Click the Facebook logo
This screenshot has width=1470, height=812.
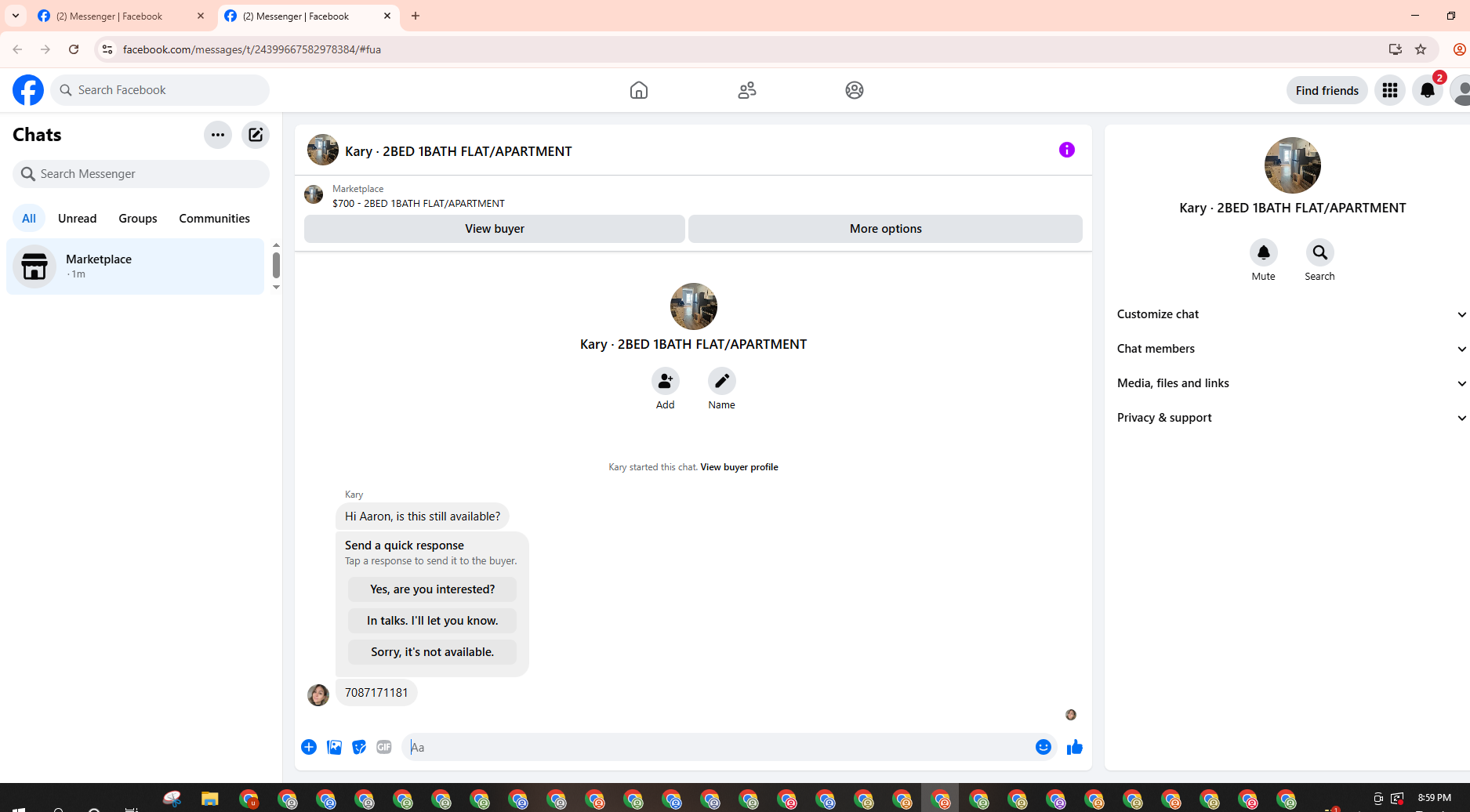click(28, 90)
